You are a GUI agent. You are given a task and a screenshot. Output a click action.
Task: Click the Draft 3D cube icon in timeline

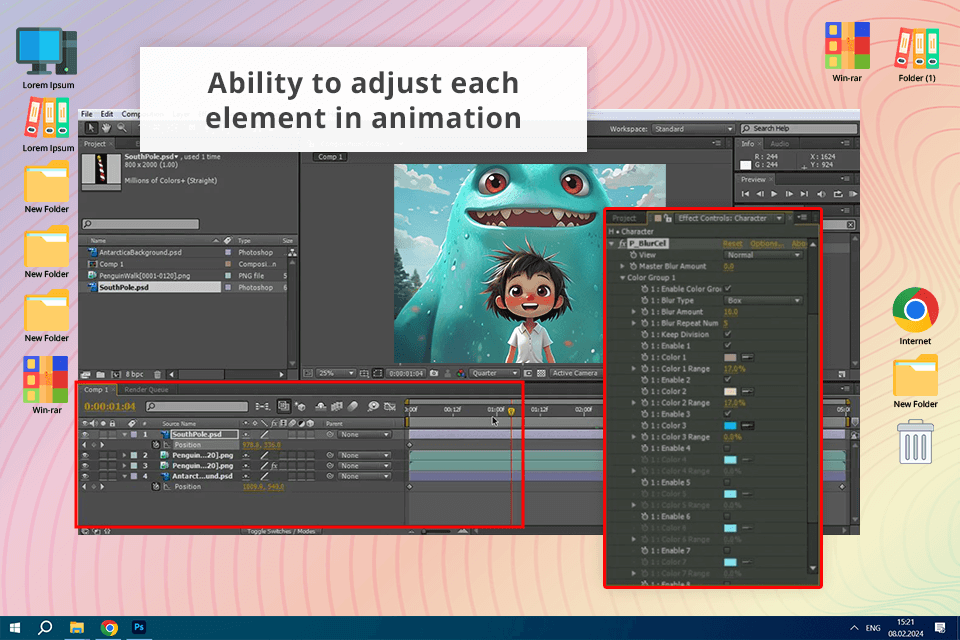tap(300, 406)
